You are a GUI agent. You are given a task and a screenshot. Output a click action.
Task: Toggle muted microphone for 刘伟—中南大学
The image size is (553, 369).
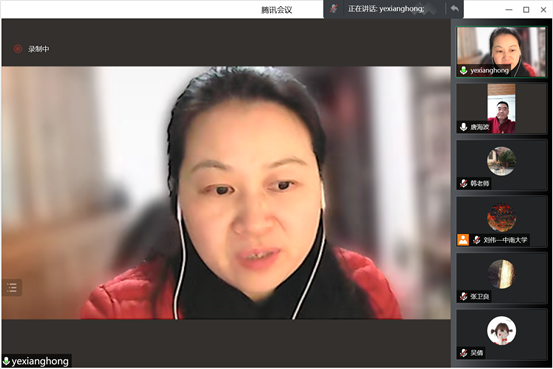(x=476, y=240)
